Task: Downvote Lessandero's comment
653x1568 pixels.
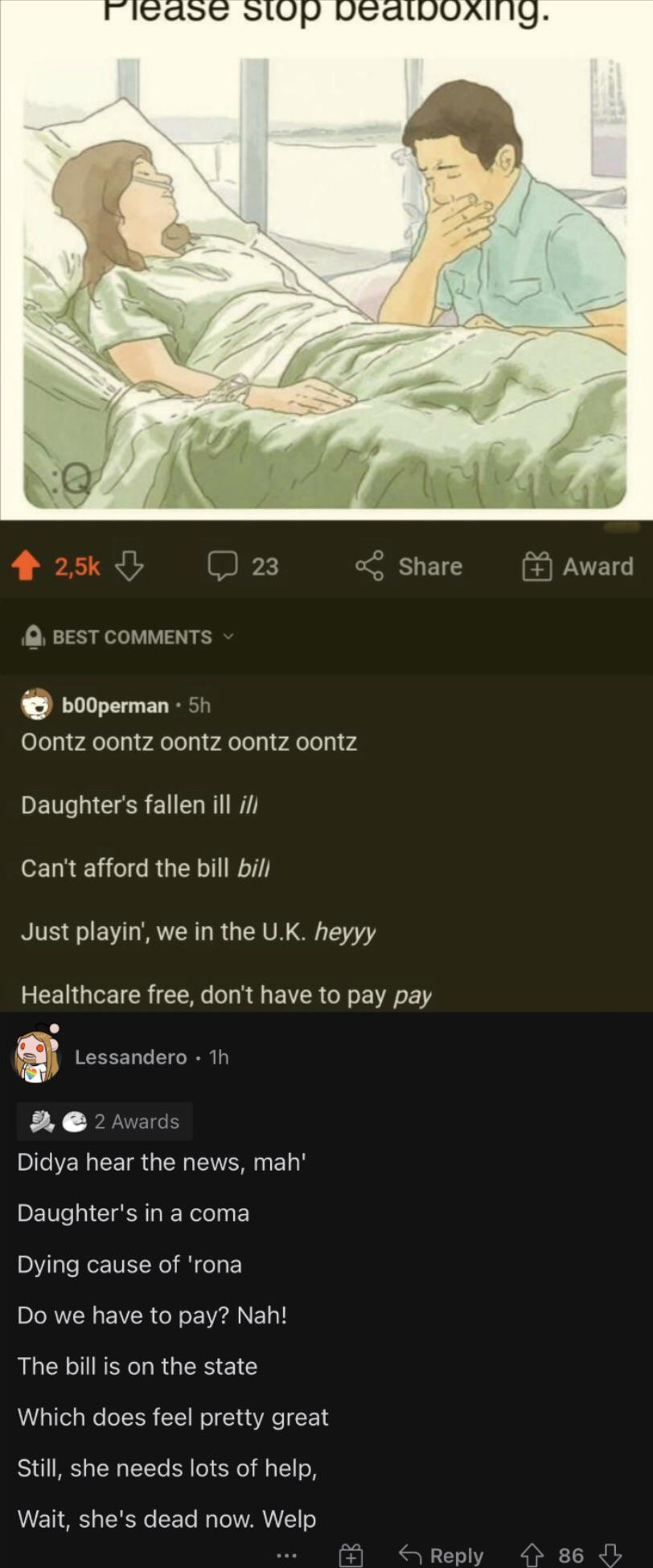Action: [610, 1554]
